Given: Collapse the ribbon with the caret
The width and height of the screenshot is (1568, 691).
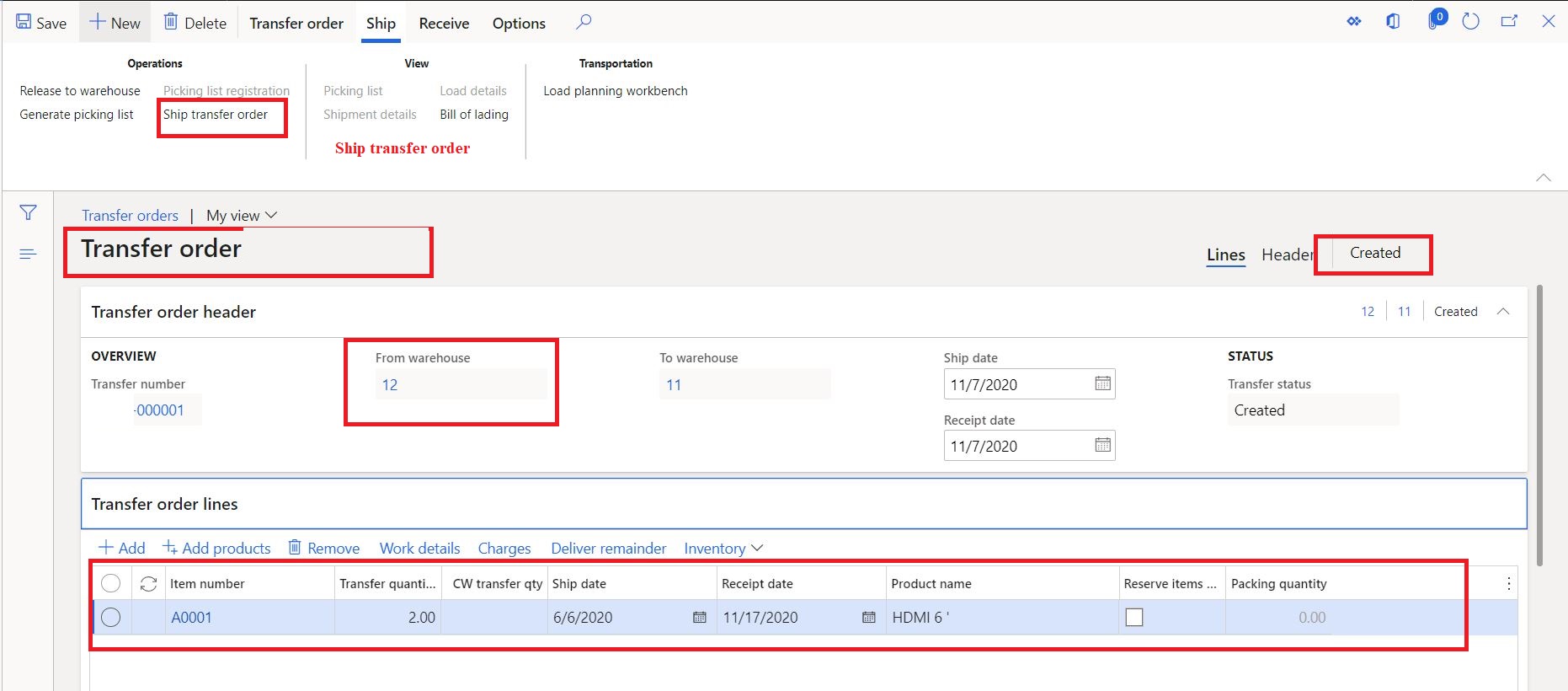Looking at the screenshot, I should pos(1543,177).
